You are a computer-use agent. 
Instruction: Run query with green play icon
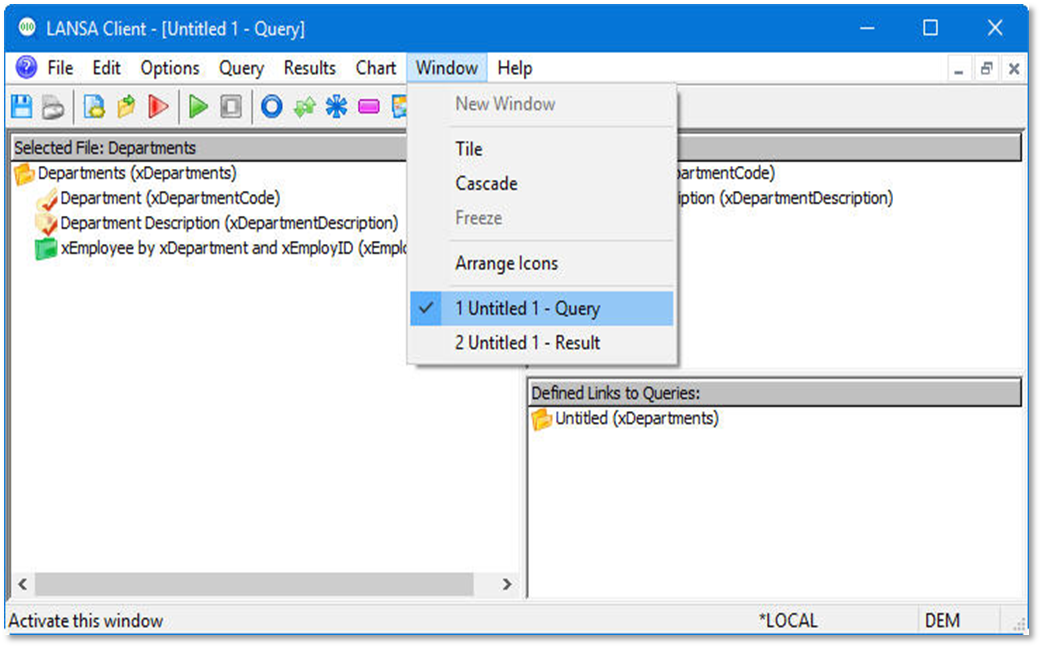click(x=198, y=107)
